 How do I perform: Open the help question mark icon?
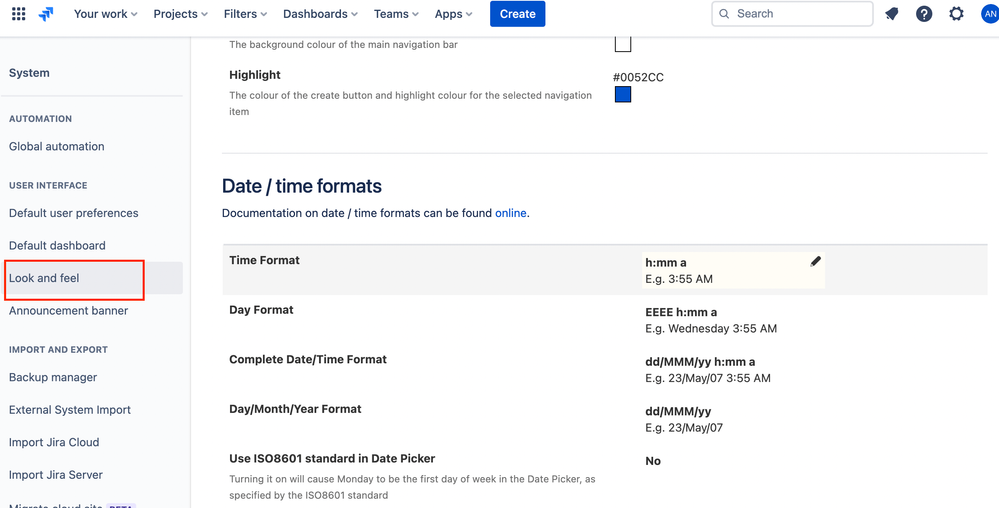(924, 14)
